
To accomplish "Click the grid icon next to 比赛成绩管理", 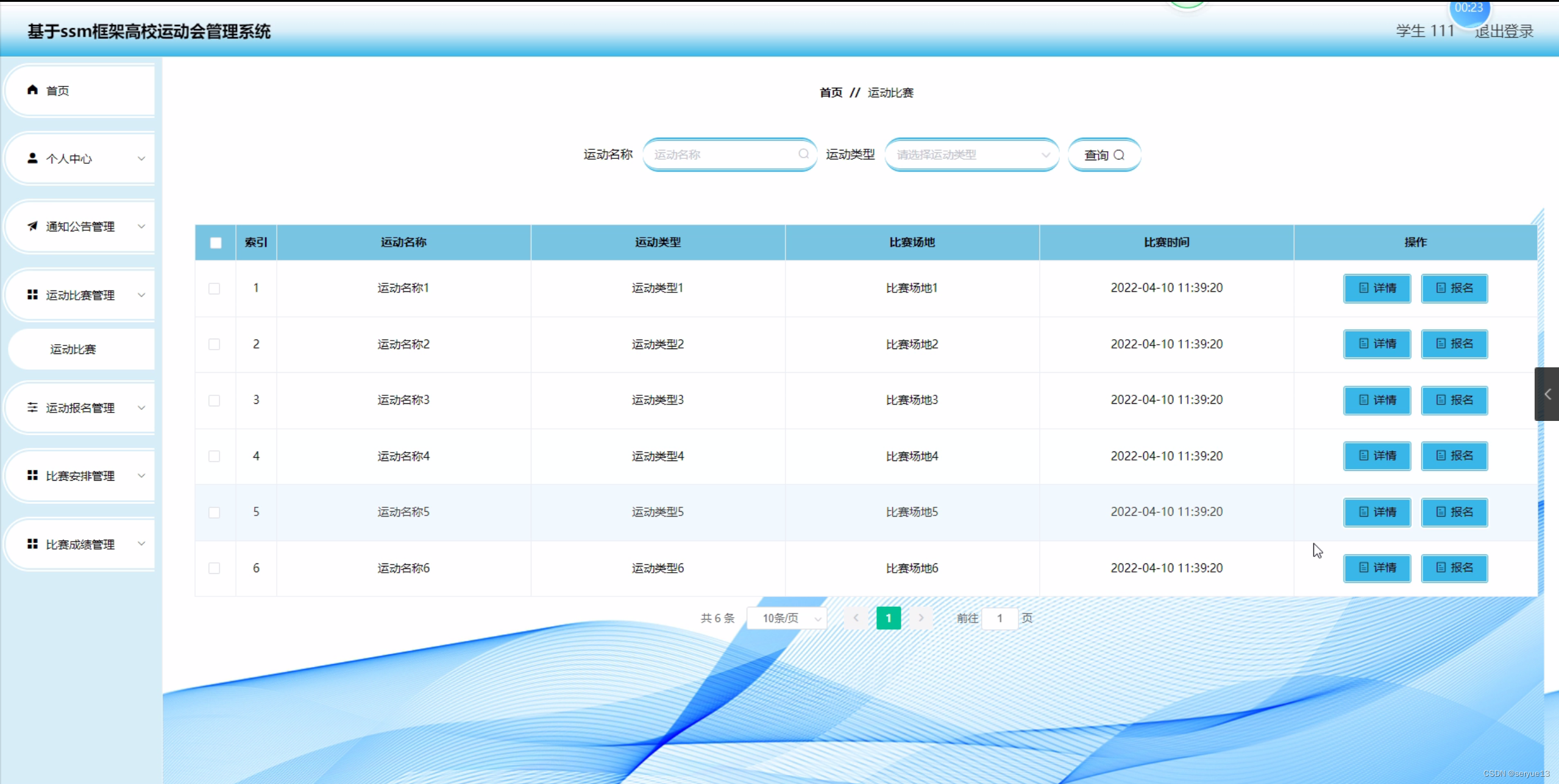I will pyautogui.click(x=34, y=544).
